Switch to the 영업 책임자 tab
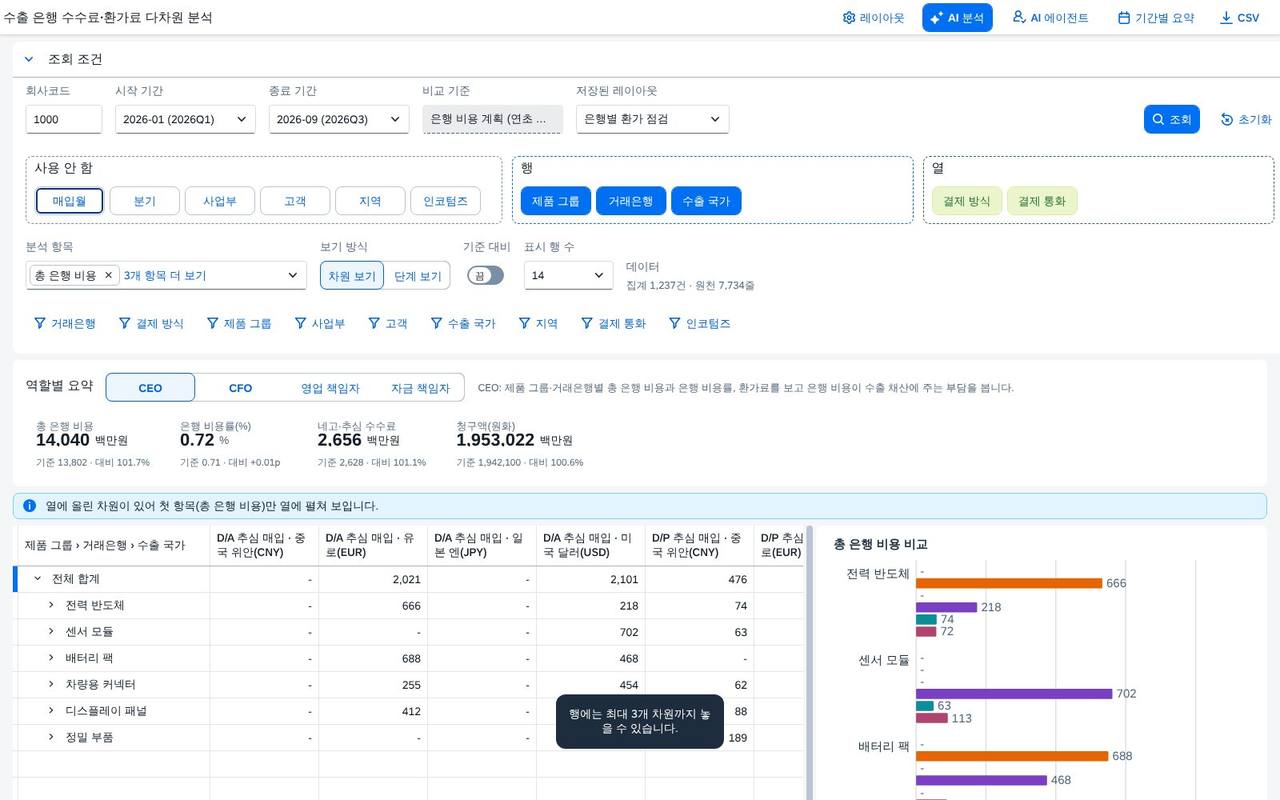Screen dimensions: 1280x800 click(330, 388)
